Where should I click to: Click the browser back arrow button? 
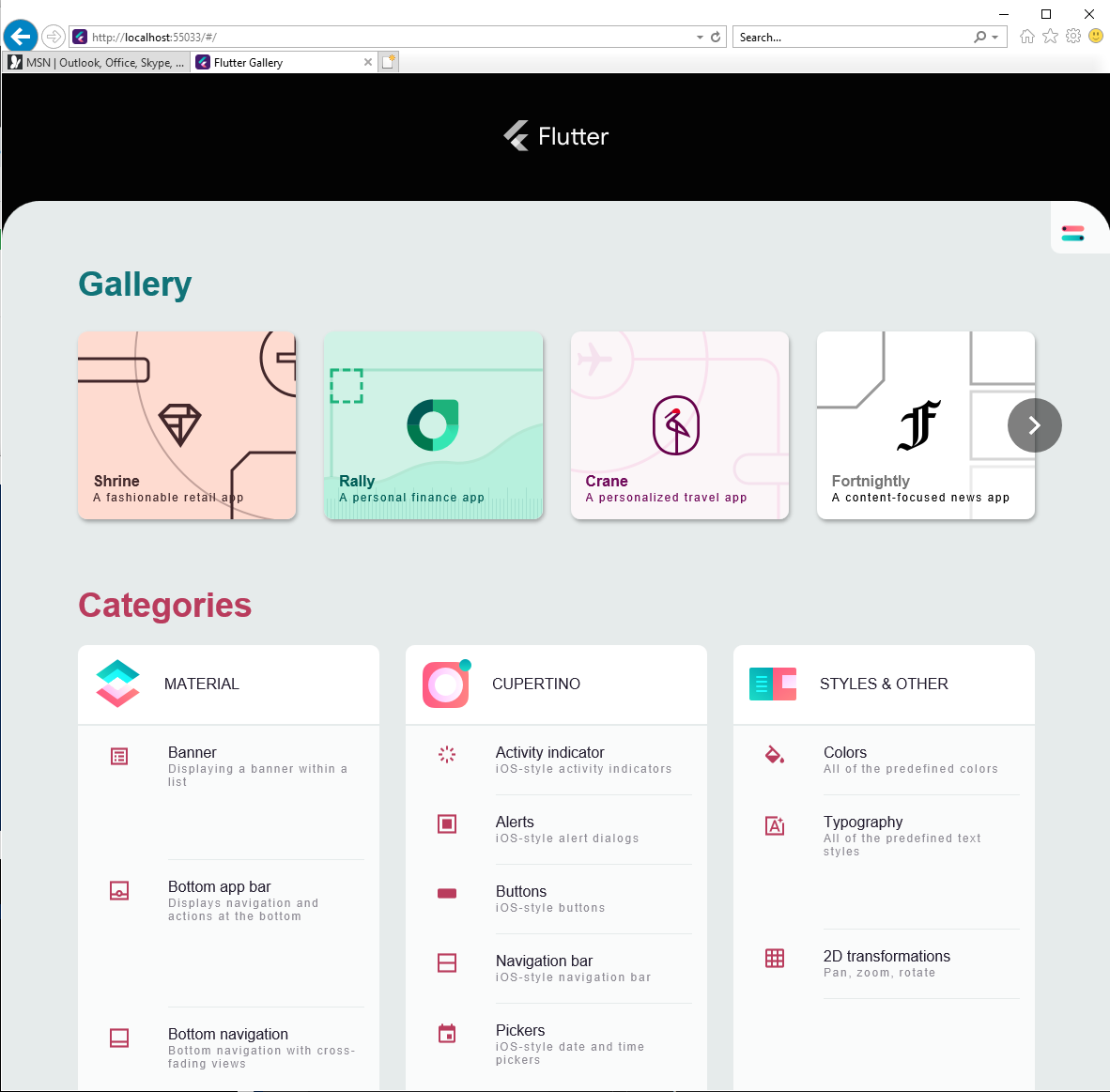click(21, 36)
